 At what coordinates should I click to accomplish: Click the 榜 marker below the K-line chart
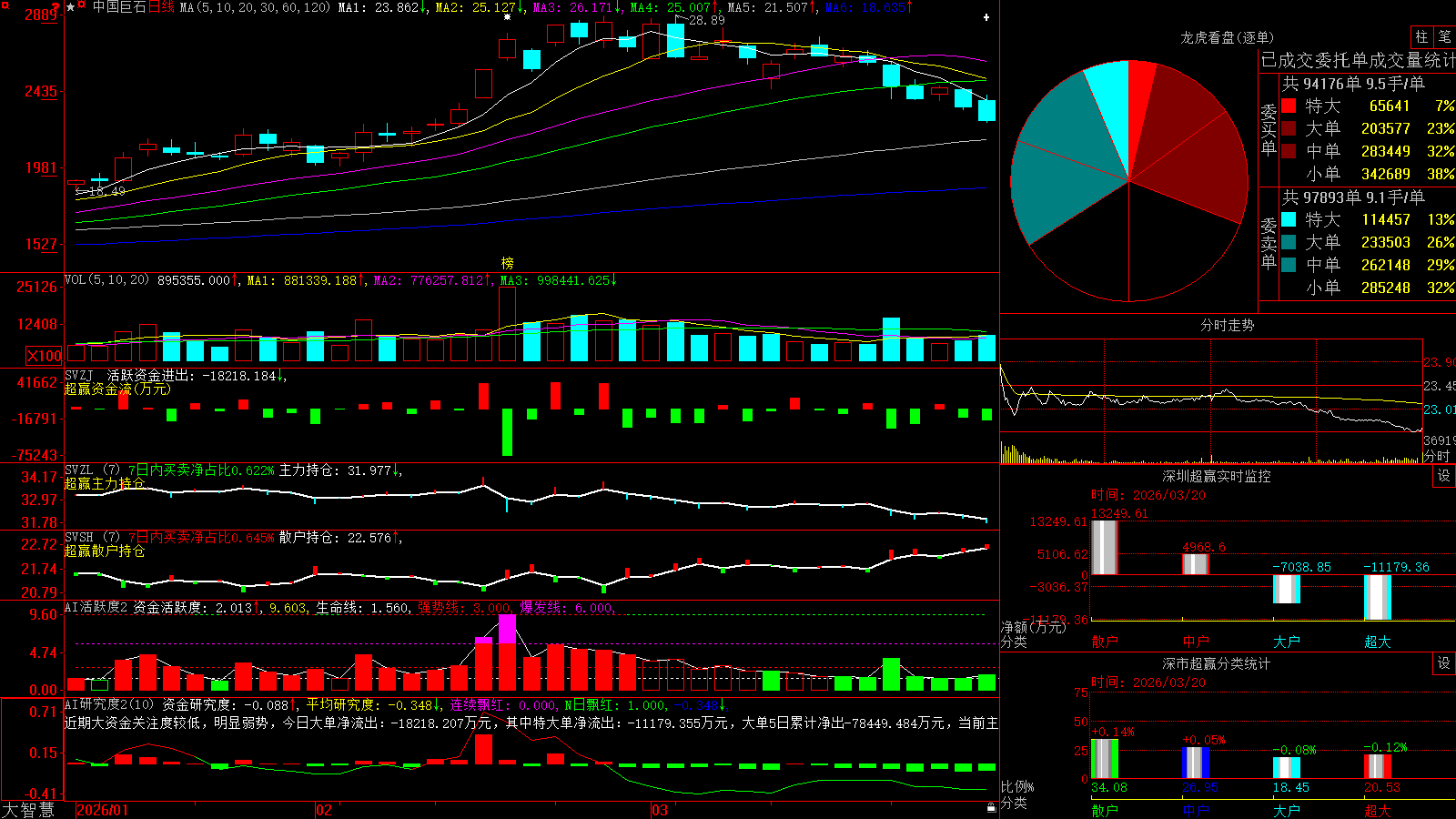pyautogui.click(x=508, y=263)
